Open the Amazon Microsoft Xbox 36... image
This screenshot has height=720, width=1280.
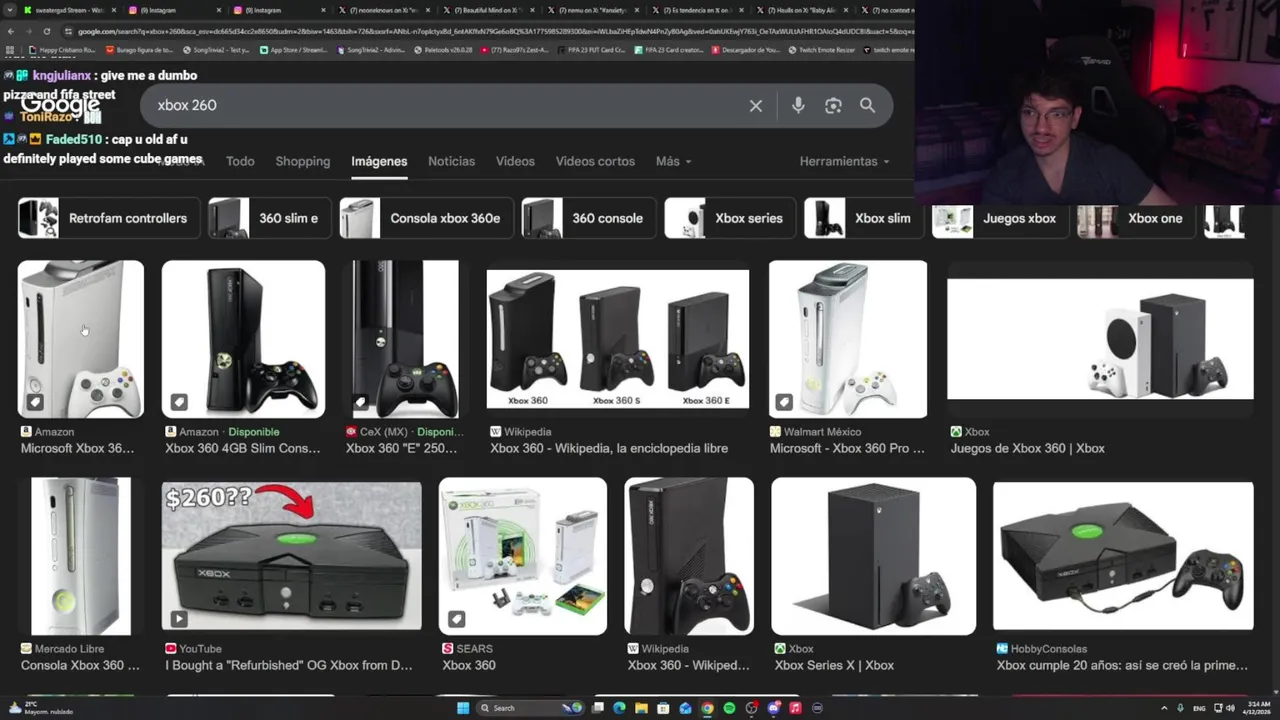pos(80,339)
